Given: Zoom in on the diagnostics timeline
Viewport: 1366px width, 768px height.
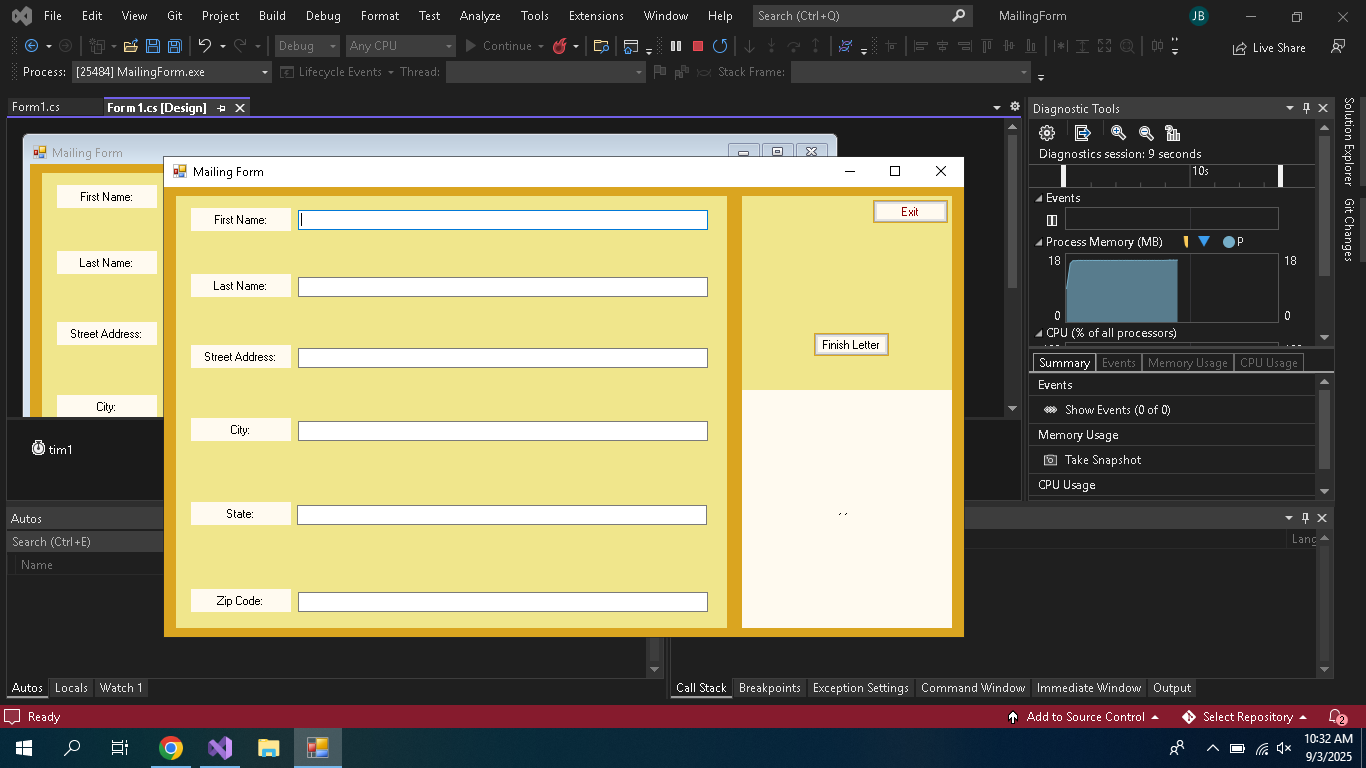Looking at the screenshot, I should click(x=1118, y=133).
